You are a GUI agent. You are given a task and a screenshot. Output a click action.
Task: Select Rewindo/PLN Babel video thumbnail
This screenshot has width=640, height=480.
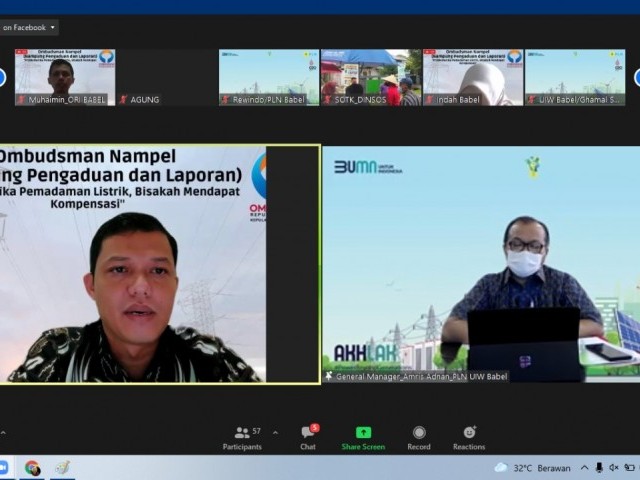(268, 77)
